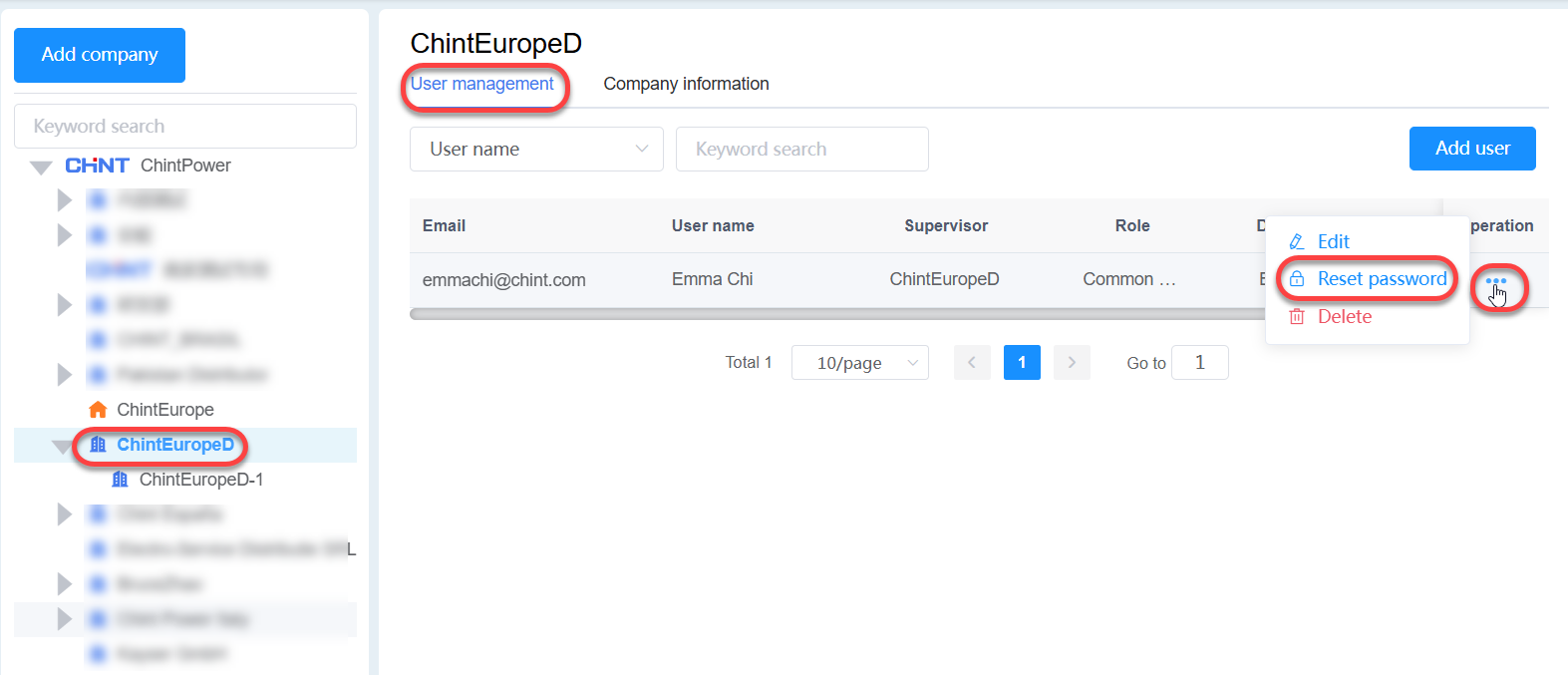
Task: Click the Add company button
Action: click(x=100, y=55)
